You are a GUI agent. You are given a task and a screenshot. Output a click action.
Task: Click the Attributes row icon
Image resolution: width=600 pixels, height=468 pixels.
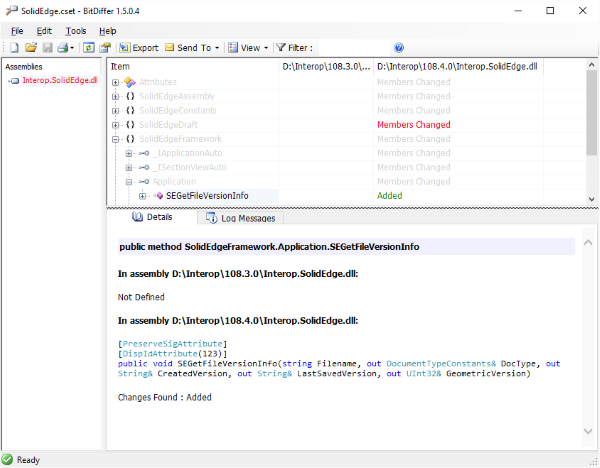click(130, 82)
